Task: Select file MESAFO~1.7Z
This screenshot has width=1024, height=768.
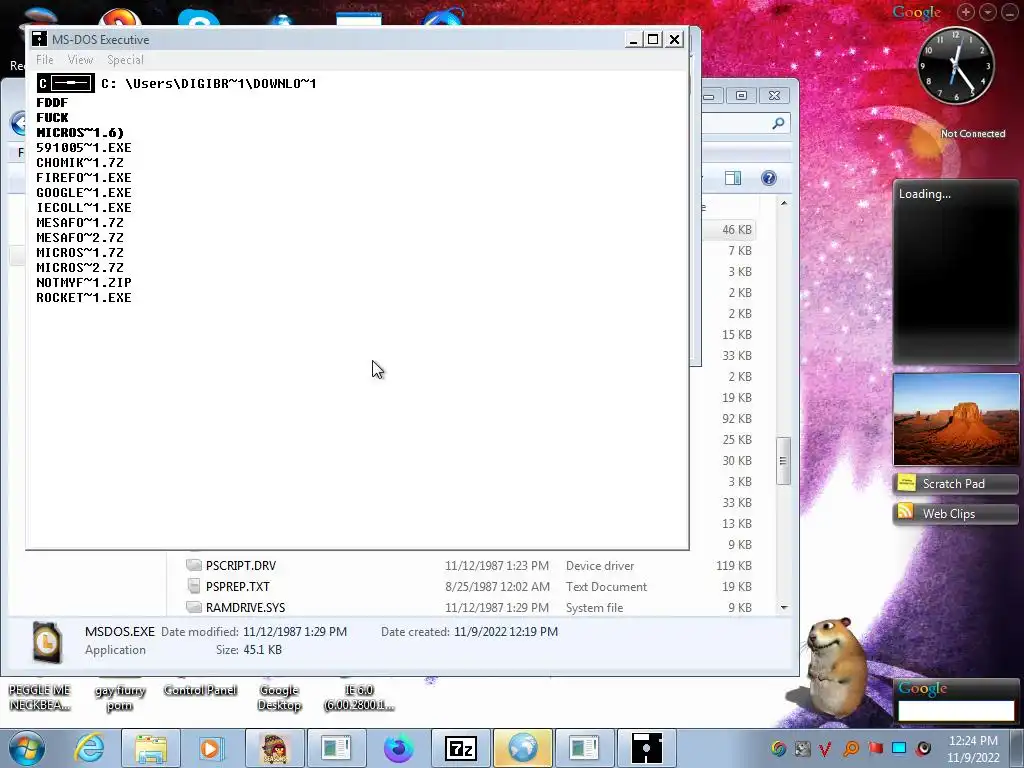Action: tap(80, 223)
